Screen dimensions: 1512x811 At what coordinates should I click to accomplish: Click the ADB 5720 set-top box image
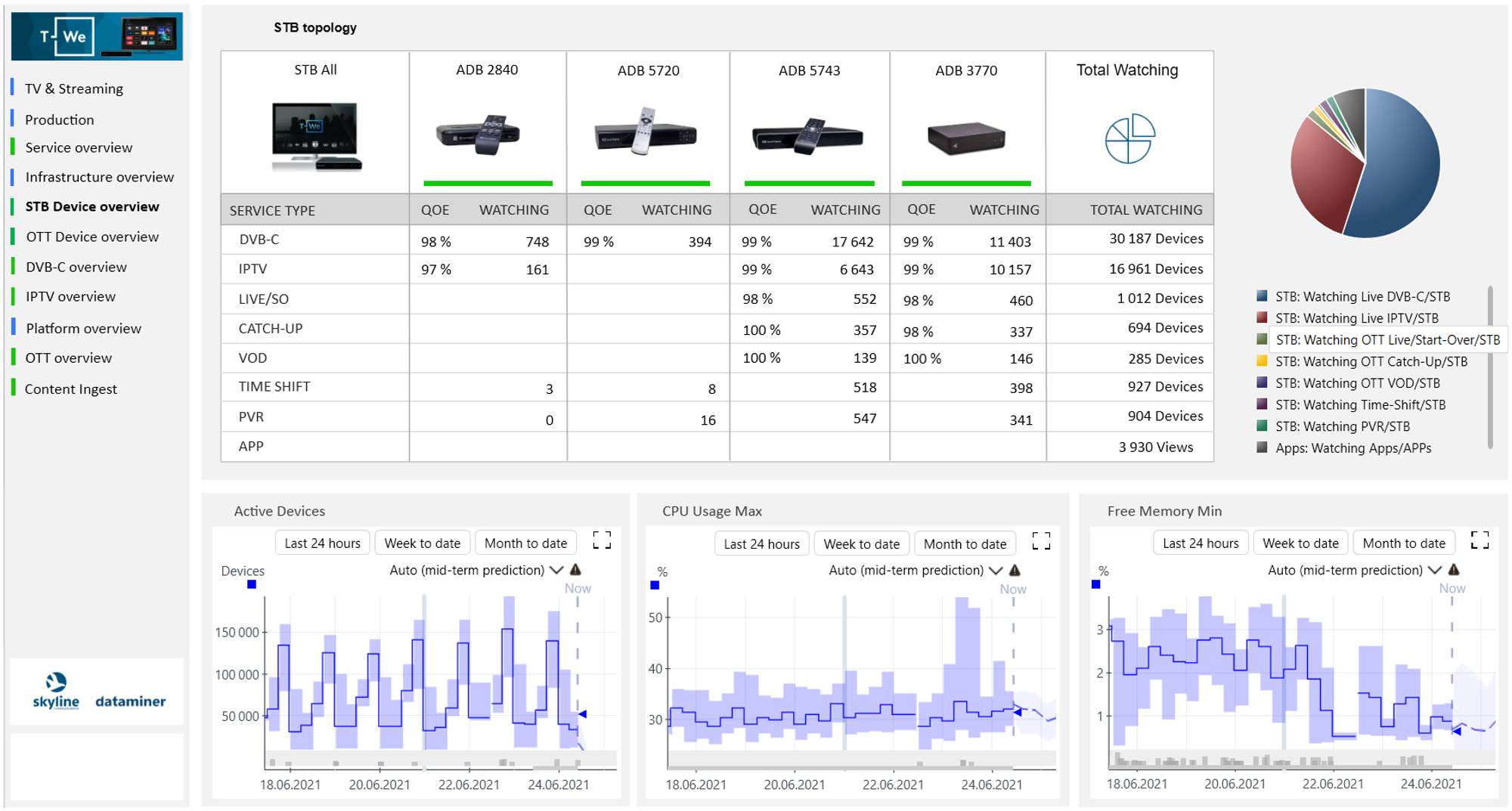(x=645, y=132)
